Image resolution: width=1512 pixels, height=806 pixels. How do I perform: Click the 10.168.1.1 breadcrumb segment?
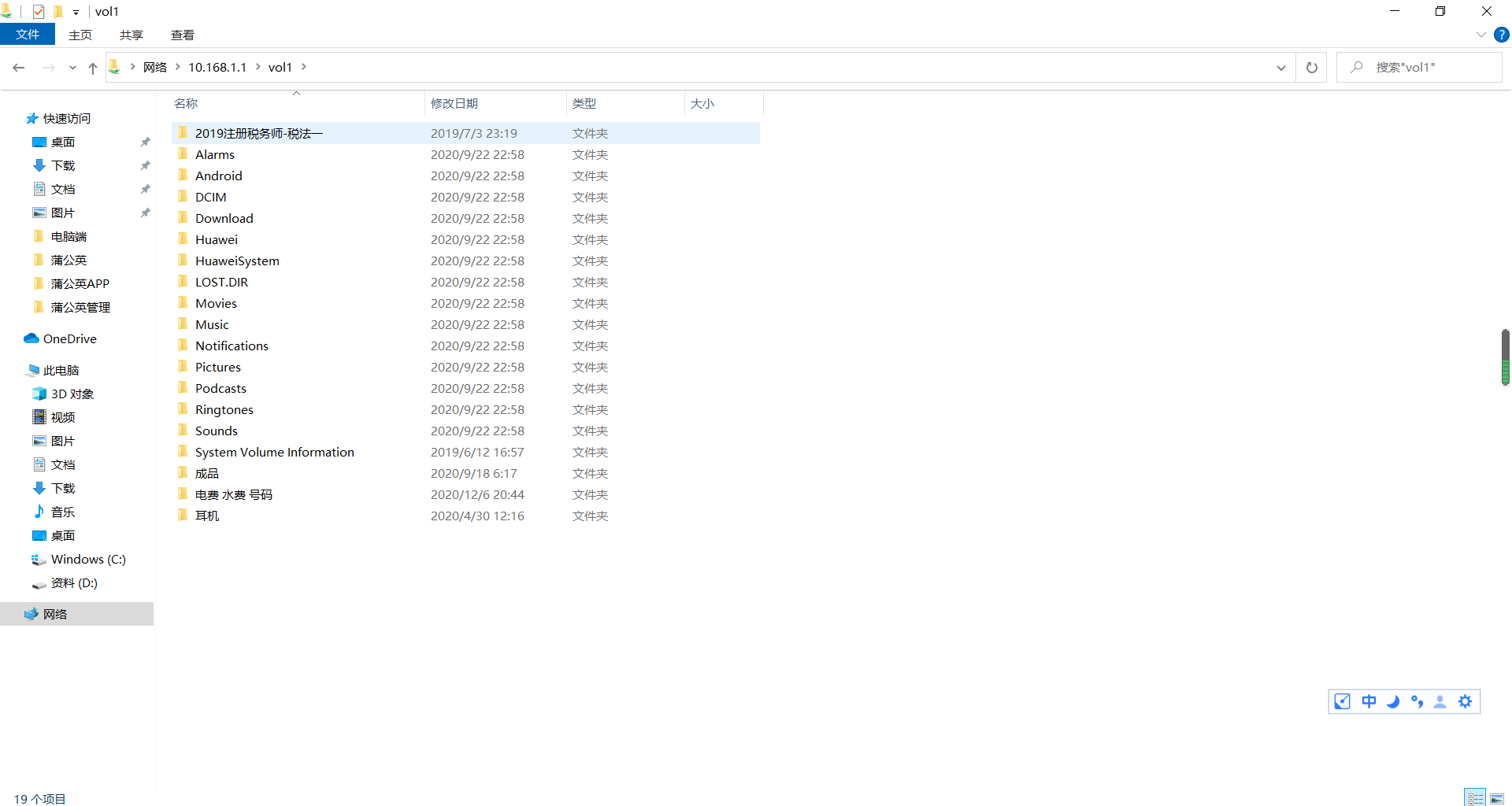(x=217, y=68)
